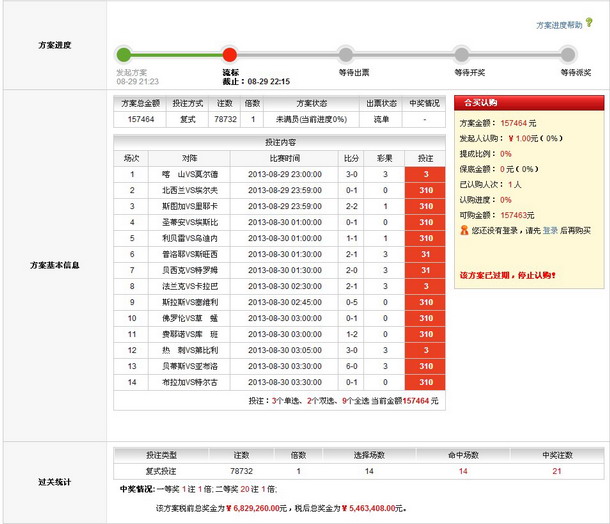Click the orange user icon beside login notice

[463, 230]
